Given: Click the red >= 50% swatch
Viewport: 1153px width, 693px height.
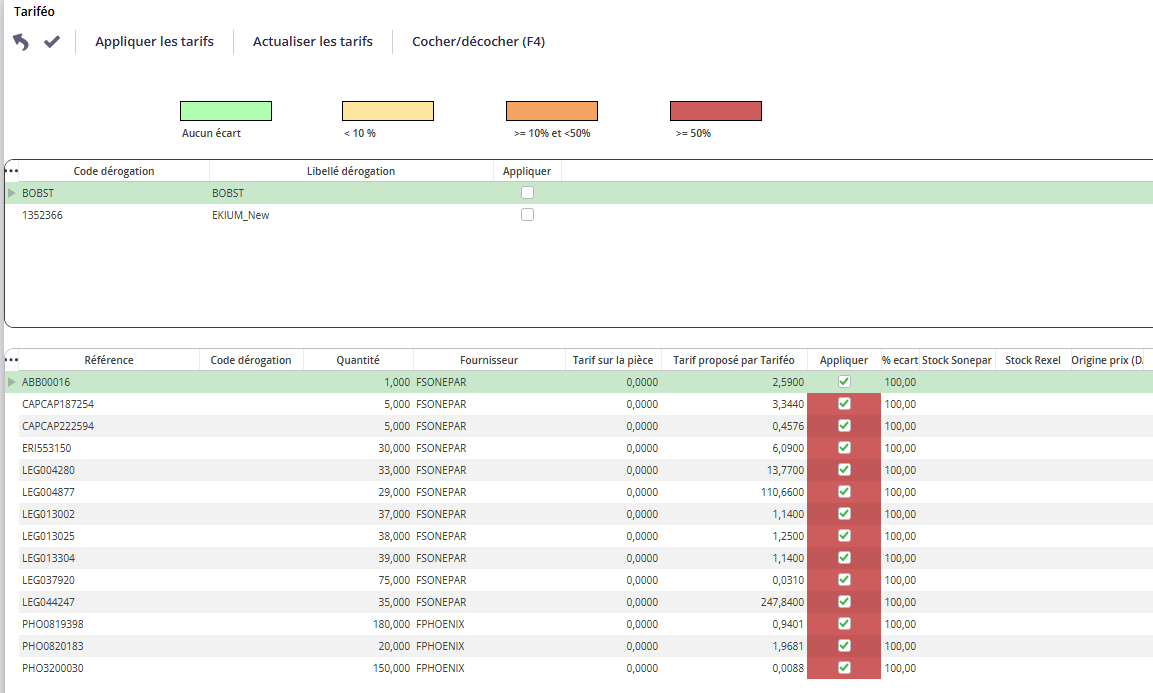Looking at the screenshot, I should [715, 111].
